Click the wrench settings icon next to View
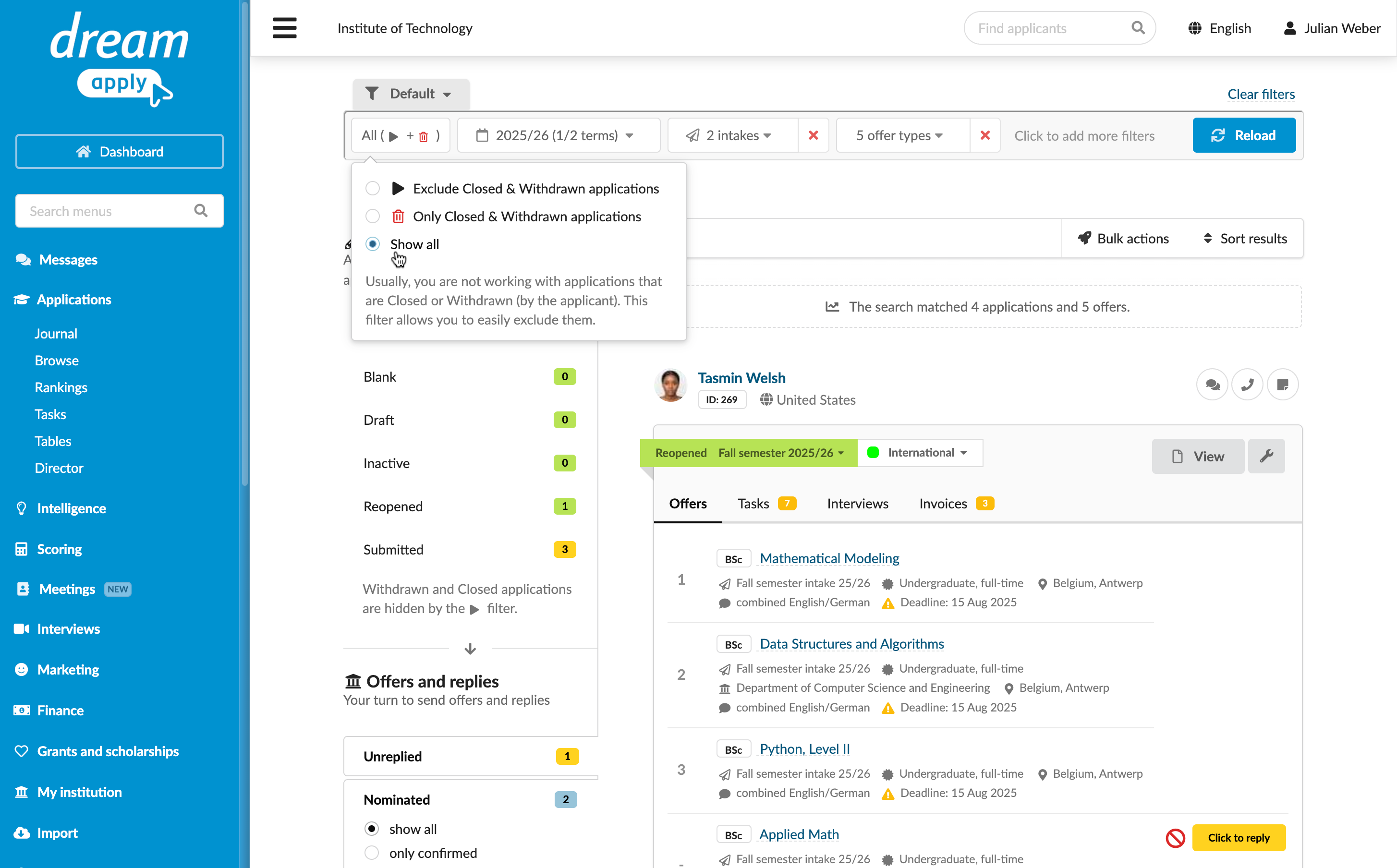Screen dimensions: 1397x868 click(x=1266, y=457)
